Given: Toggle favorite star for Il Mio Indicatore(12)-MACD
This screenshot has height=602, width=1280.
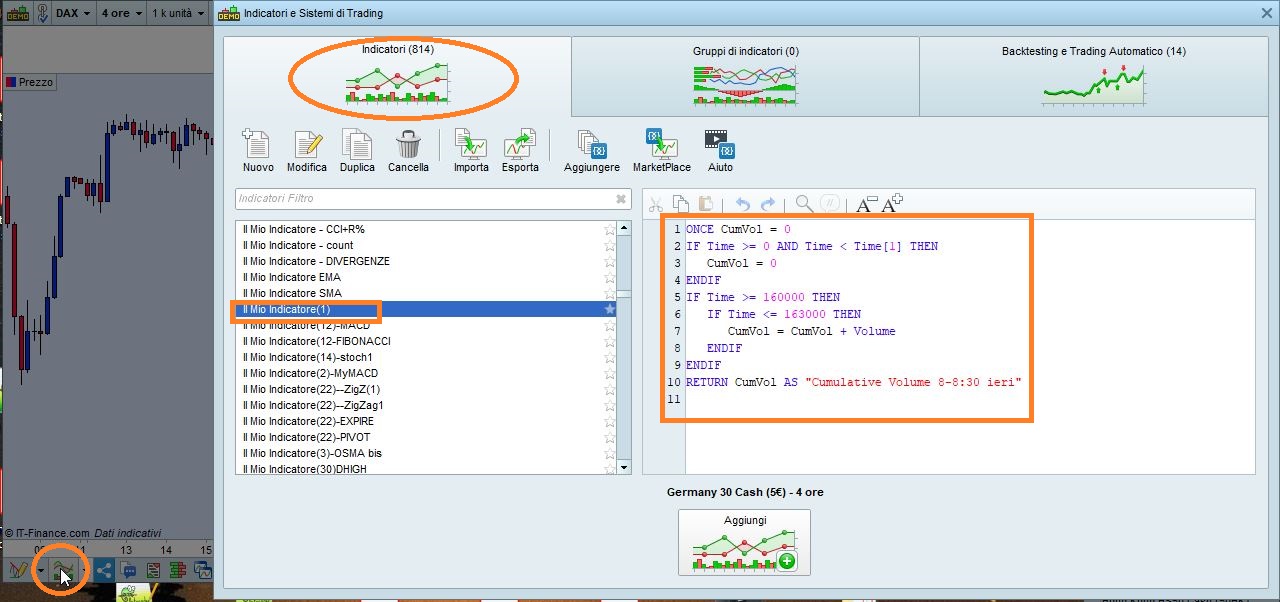Looking at the screenshot, I should coord(610,326).
